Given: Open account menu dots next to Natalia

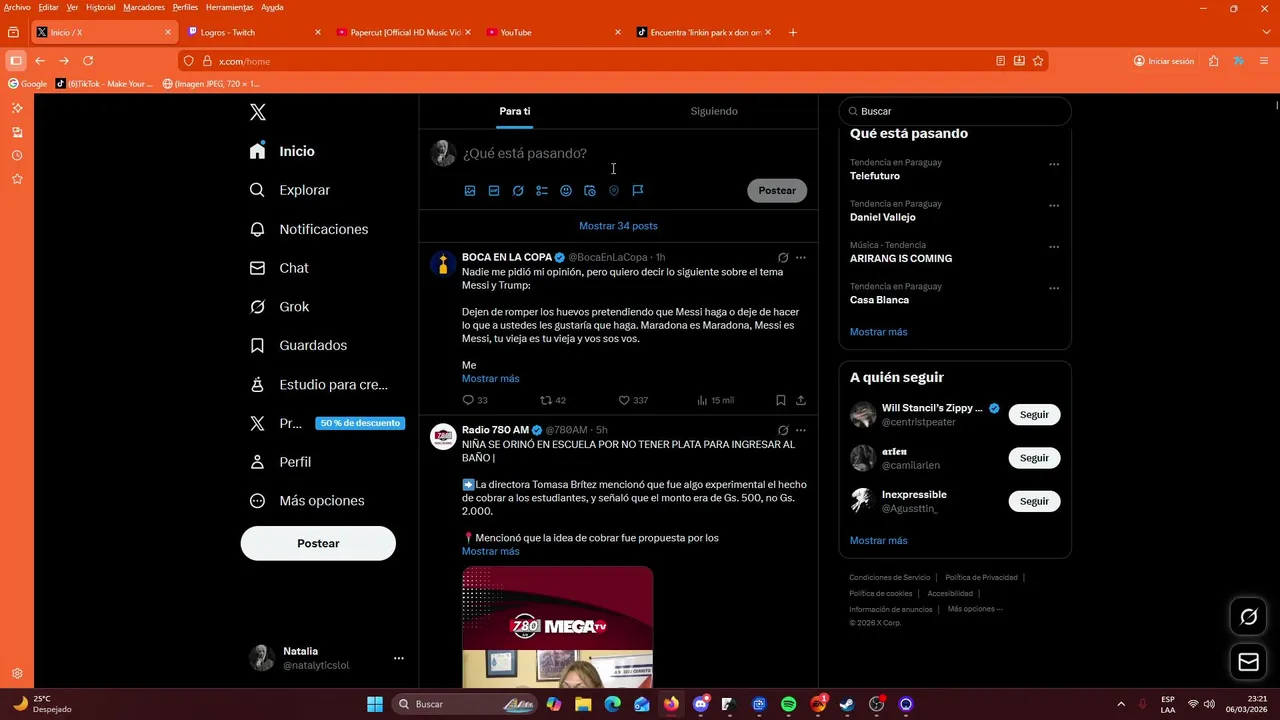Looking at the screenshot, I should pos(398,658).
